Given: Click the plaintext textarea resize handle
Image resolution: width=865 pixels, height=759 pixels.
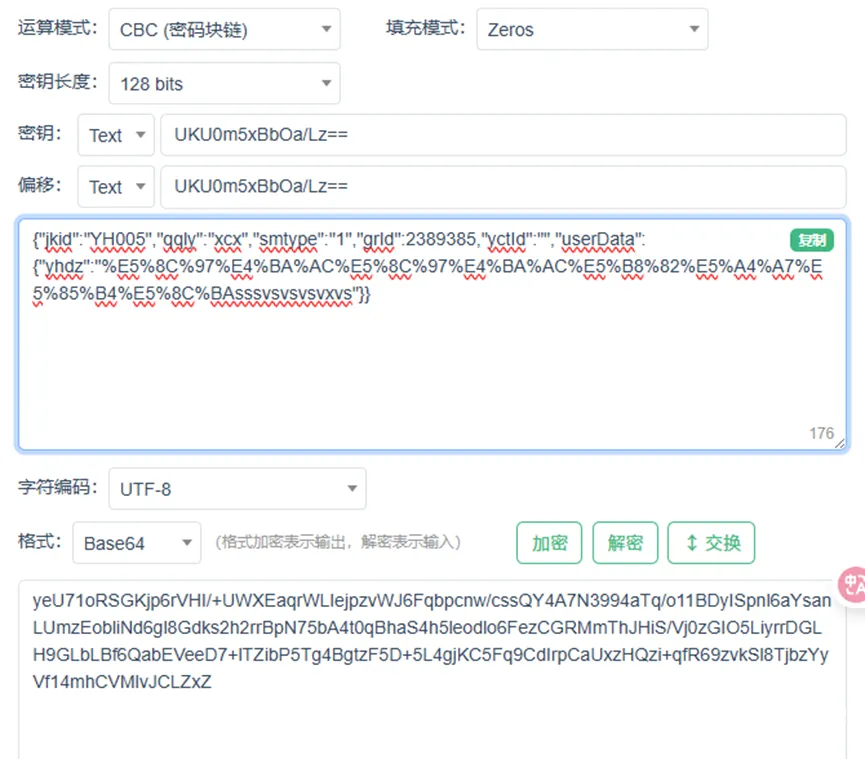Looking at the screenshot, I should 840,444.
